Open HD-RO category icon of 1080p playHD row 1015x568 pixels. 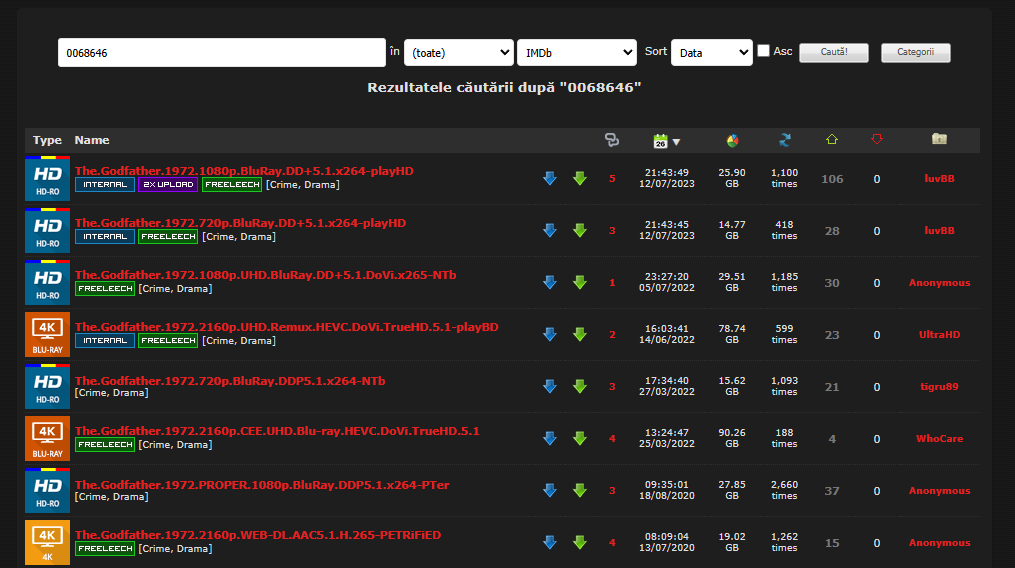[x=47, y=179]
